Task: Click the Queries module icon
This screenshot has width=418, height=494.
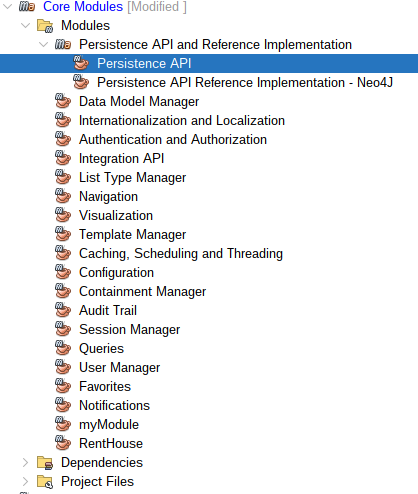Action: pyautogui.click(x=63, y=348)
